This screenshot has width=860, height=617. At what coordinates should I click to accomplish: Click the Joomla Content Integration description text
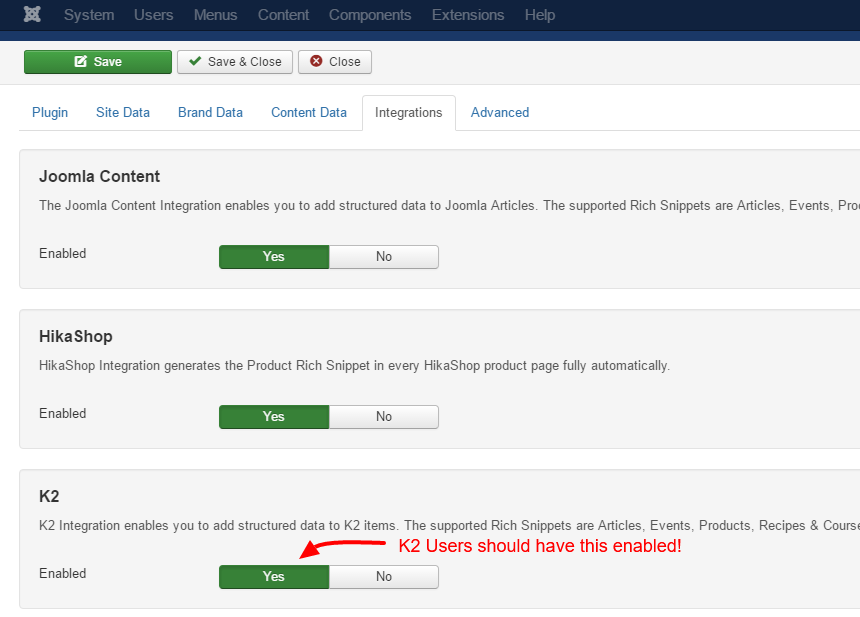449,206
